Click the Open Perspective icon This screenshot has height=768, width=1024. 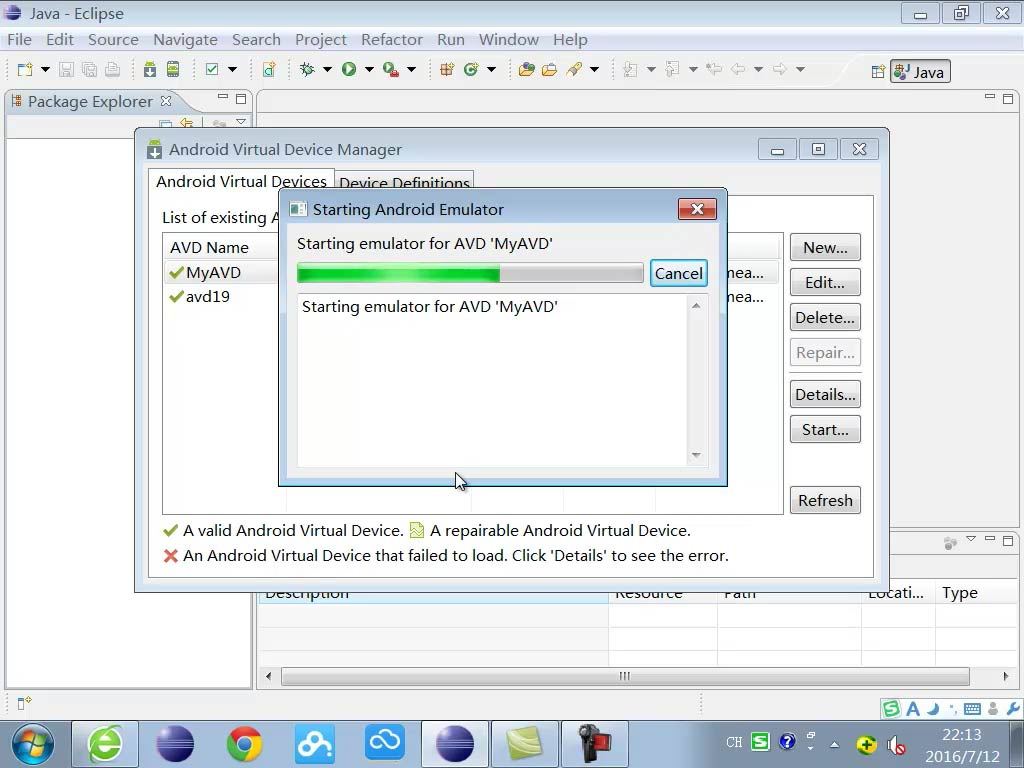(x=878, y=72)
